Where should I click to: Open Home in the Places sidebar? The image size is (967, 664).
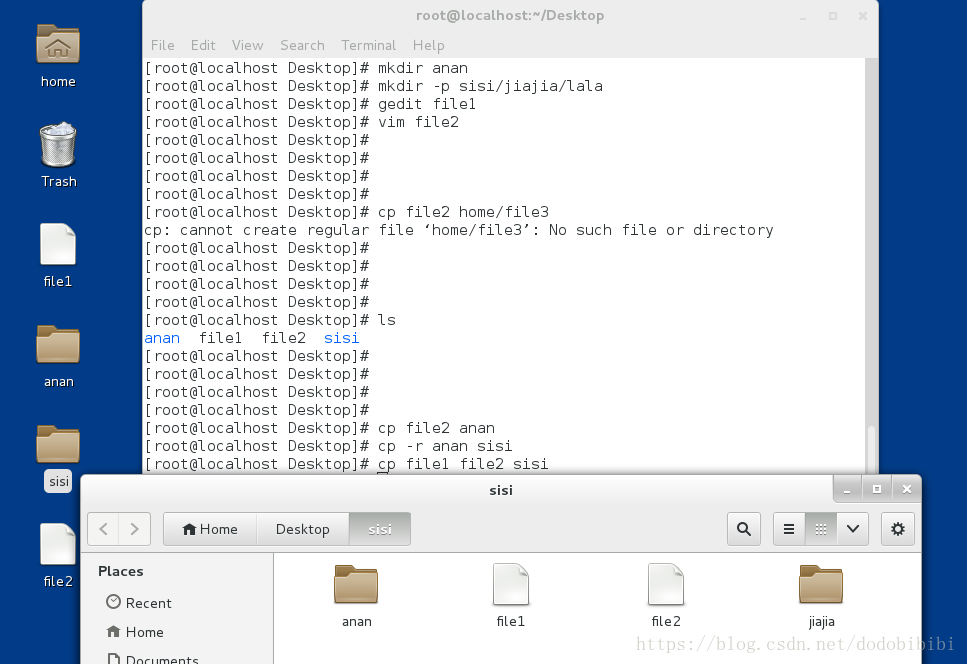(135, 632)
